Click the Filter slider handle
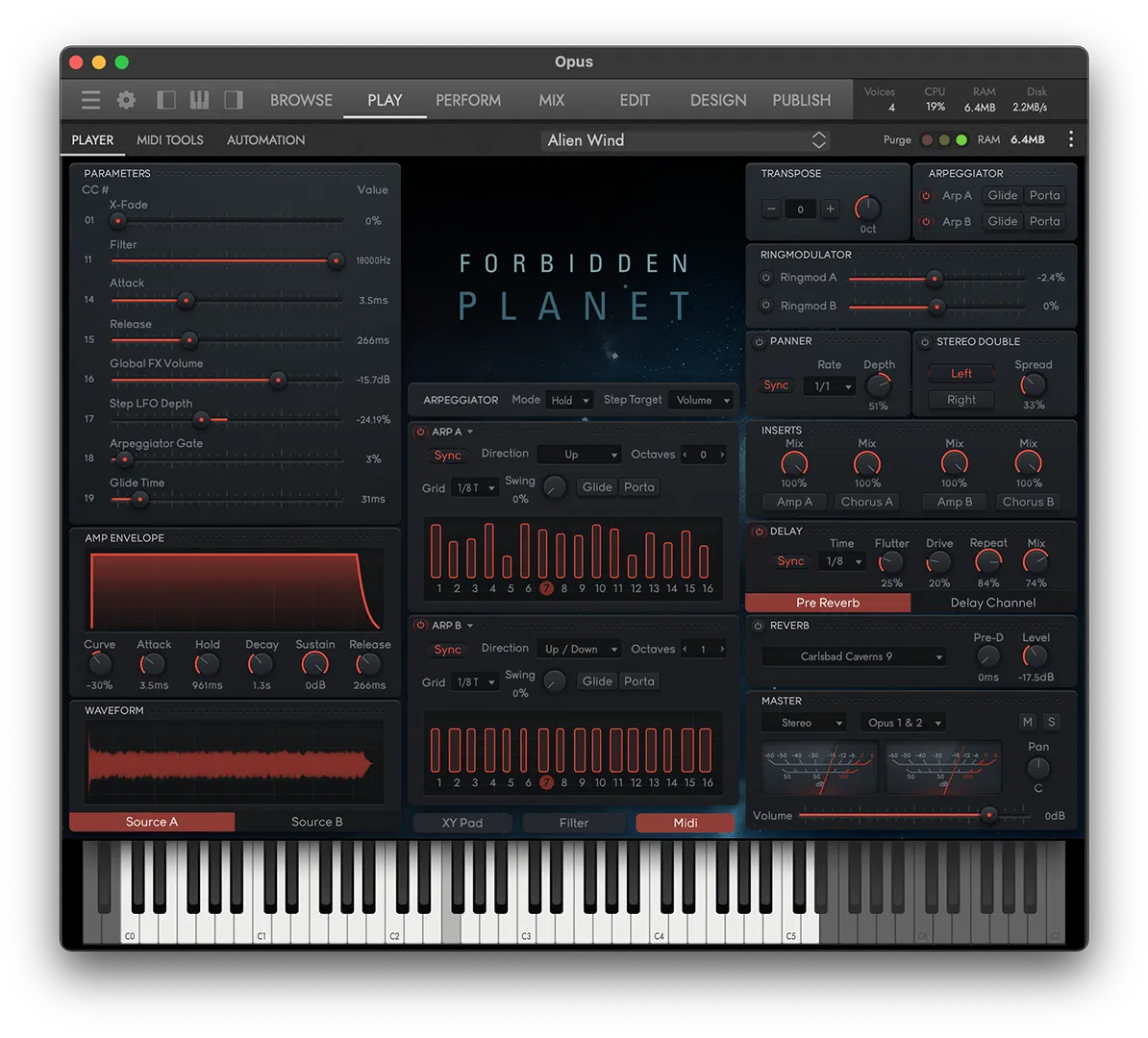Viewport: 1148px width, 1038px height. point(336,260)
